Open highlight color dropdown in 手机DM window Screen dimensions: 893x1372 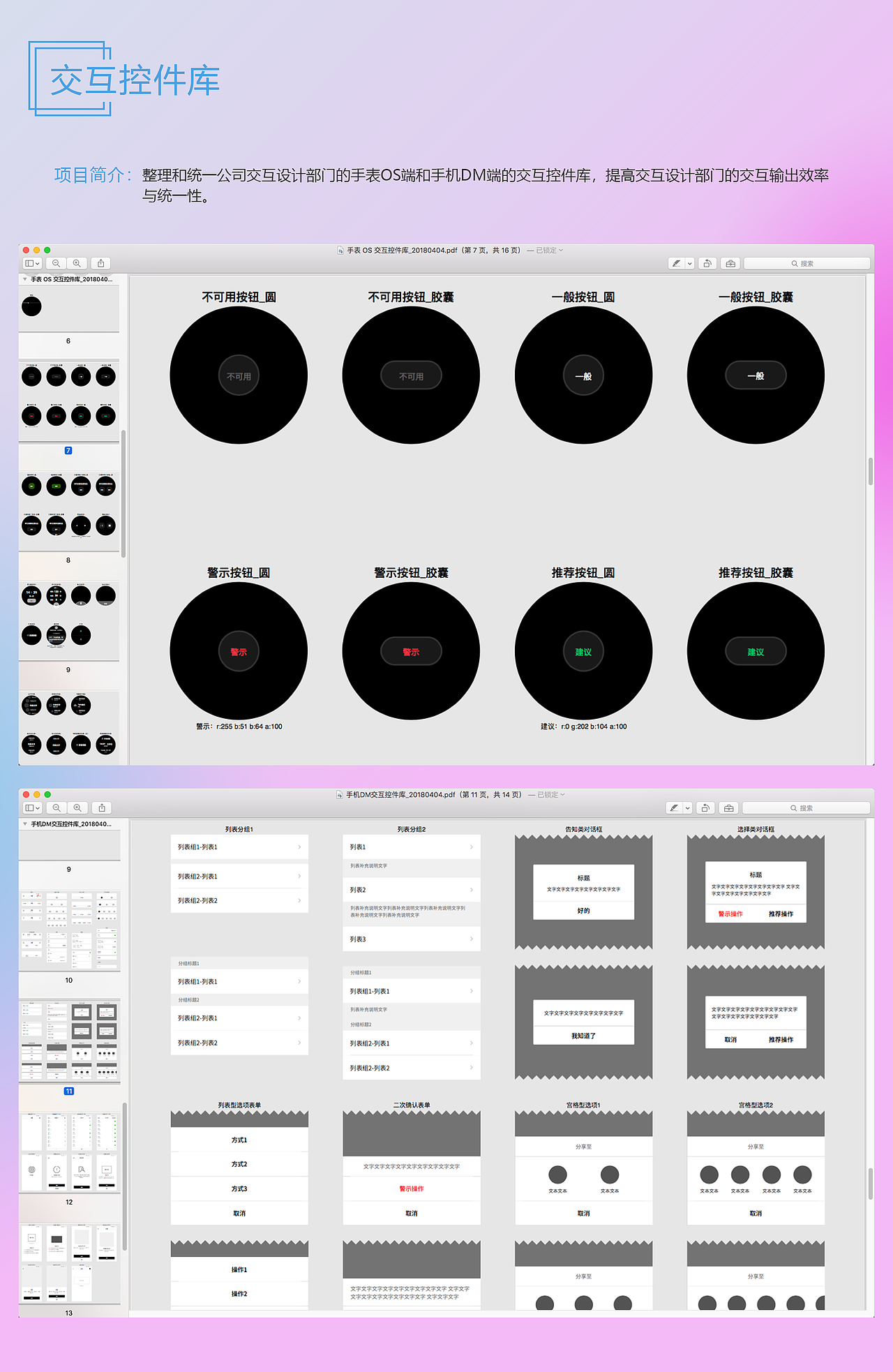coord(688,807)
